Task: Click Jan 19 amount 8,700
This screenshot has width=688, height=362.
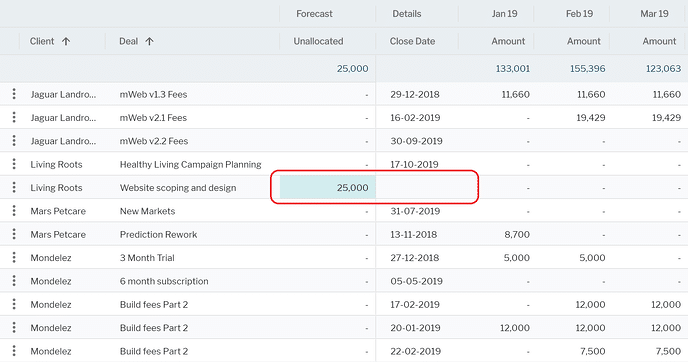Action: (x=517, y=234)
